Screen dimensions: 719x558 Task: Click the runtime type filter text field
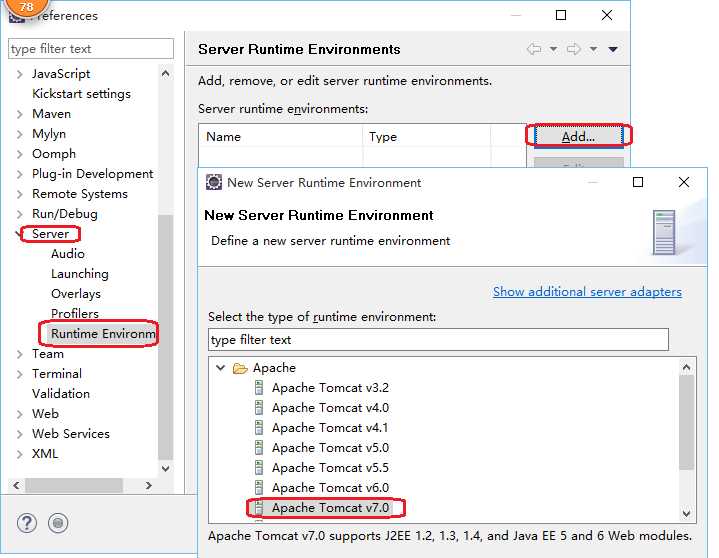[x=438, y=340]
